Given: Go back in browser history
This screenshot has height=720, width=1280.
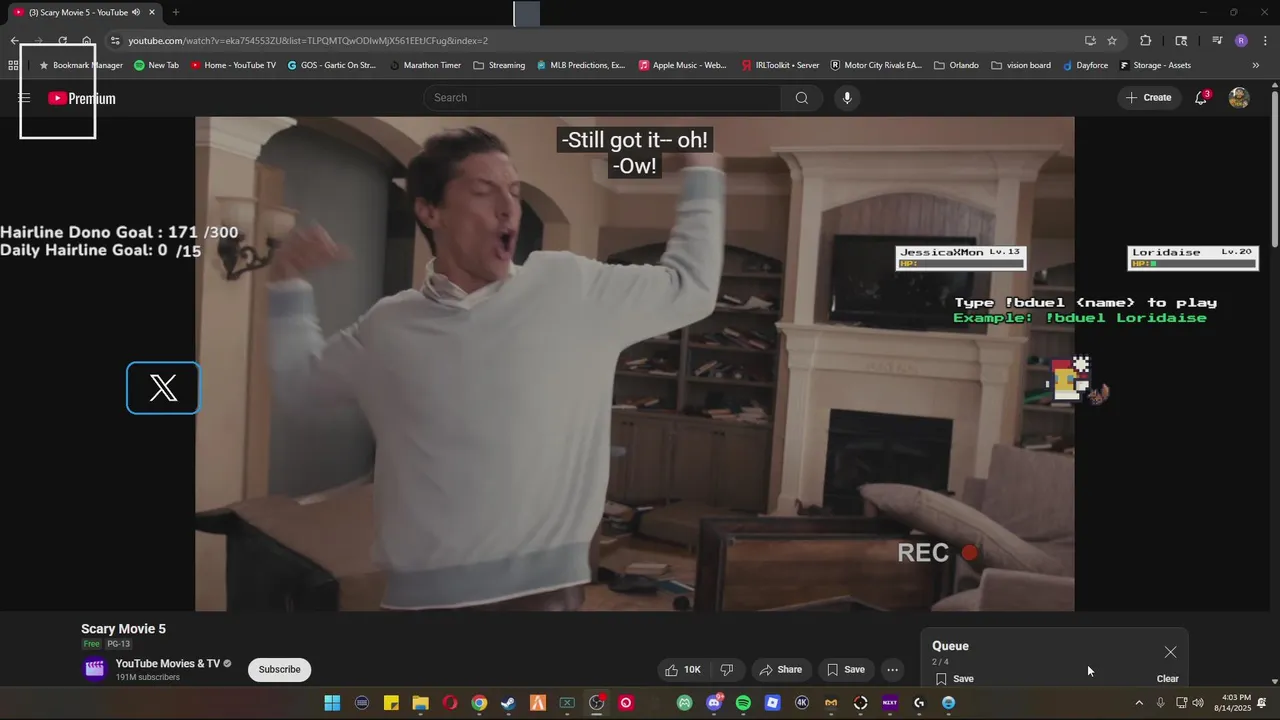Looking at the screenshot, I should [14, 41].
